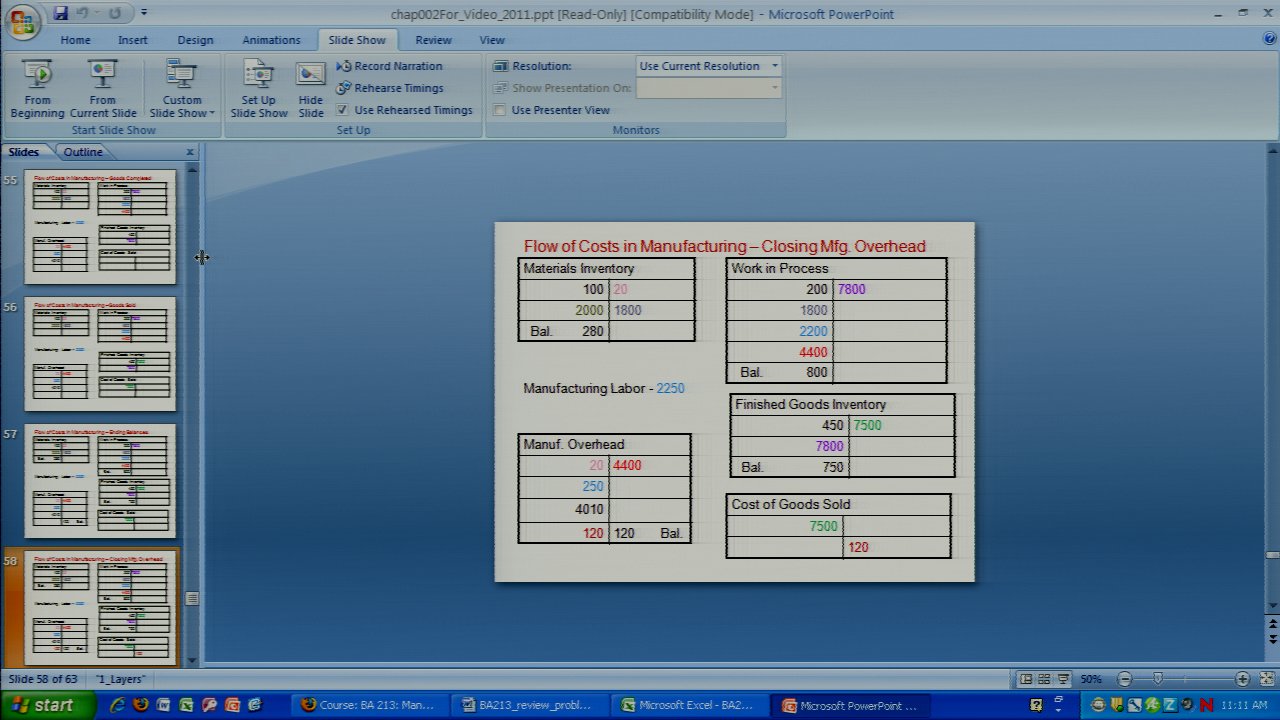1280x720 pixels.
Task: Switch to the Outline pane tab
Action: pos(83,152)
